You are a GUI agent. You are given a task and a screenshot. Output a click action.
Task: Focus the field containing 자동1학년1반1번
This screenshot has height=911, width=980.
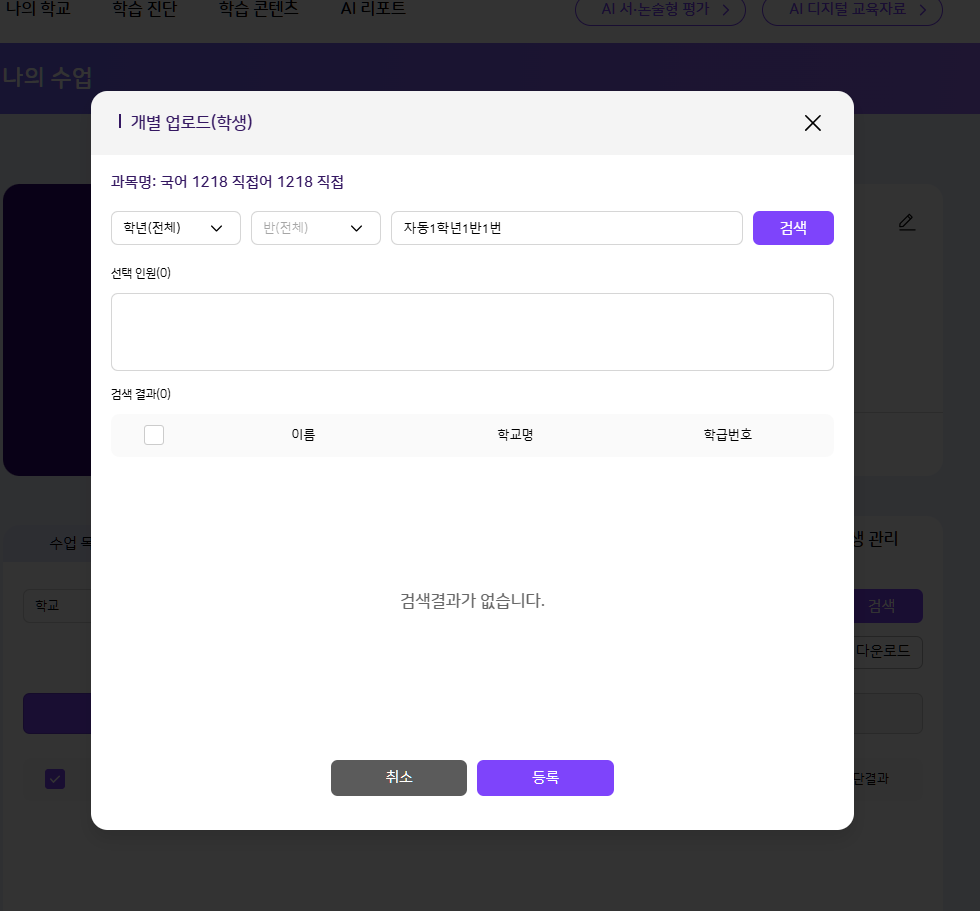click(566, 228)
